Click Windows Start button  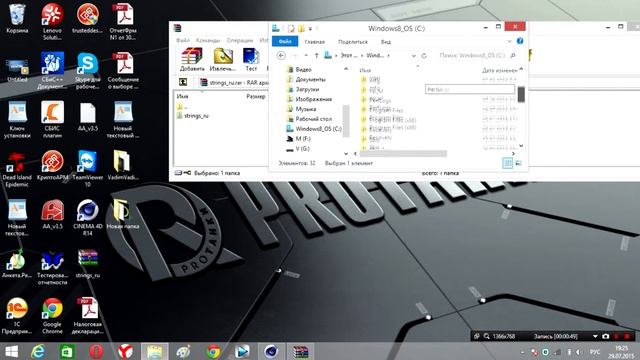[x=11, y=351]
